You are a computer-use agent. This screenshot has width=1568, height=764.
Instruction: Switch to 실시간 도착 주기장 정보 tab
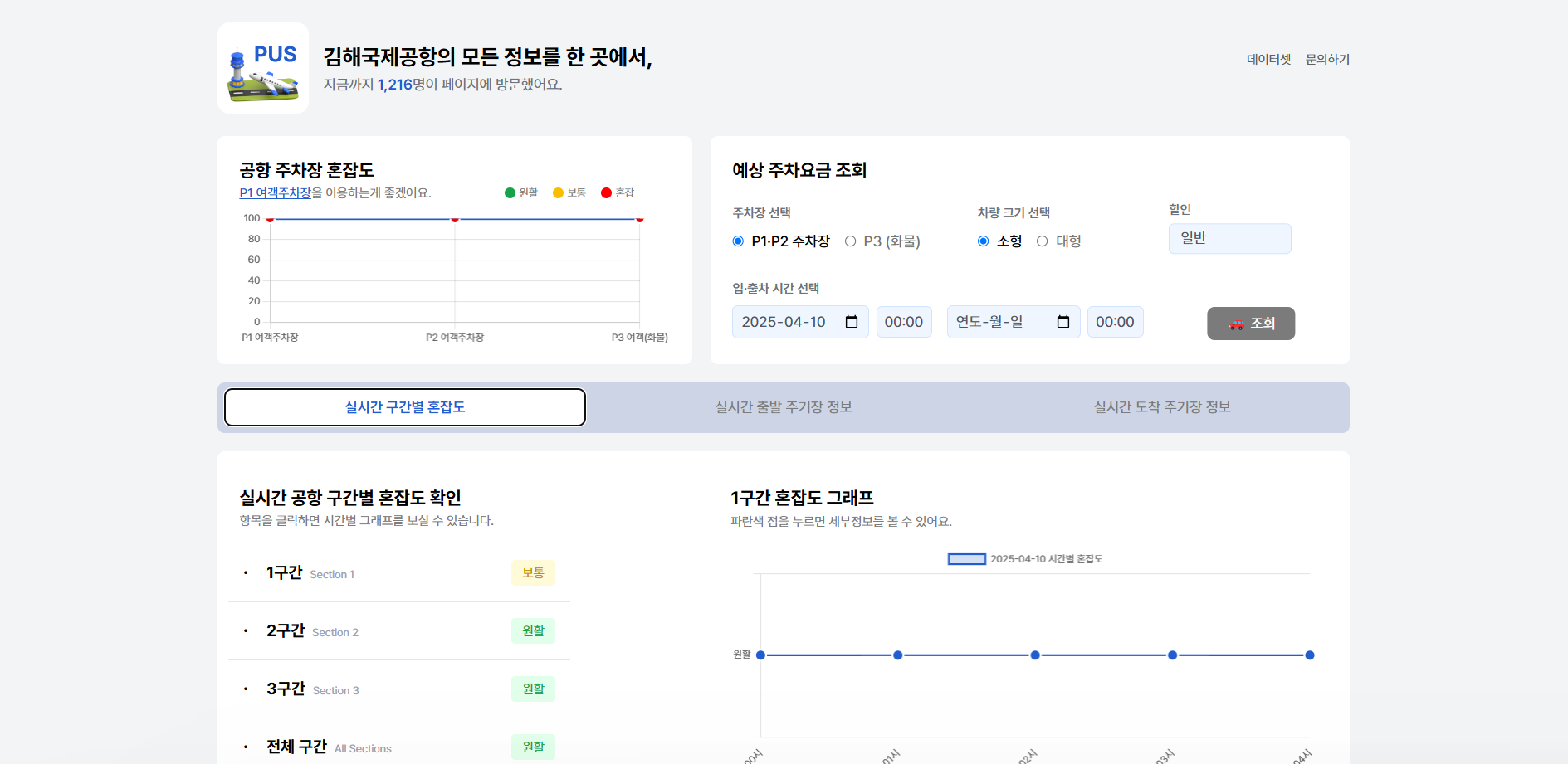[x=1161, y=407]
